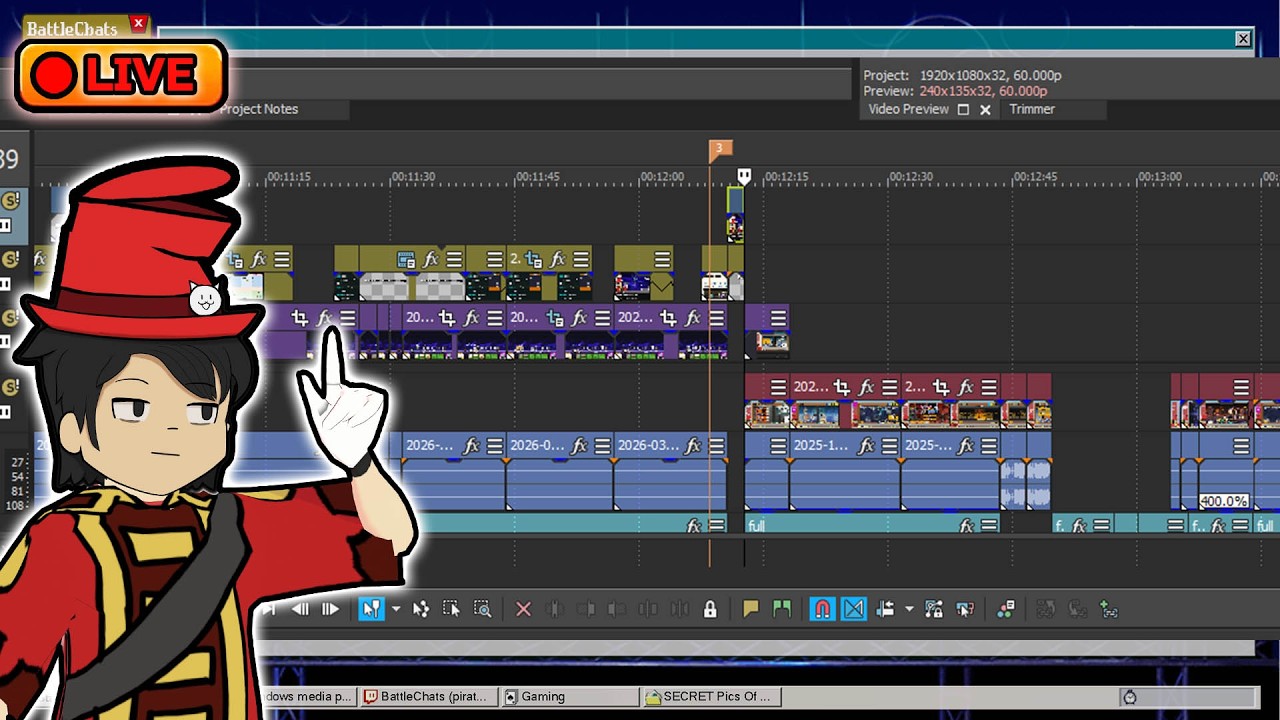Viewport: 1280px width, 720px height.
Task: Click the Trim Start icon beside Delete
Action: [x=555, y=609]
